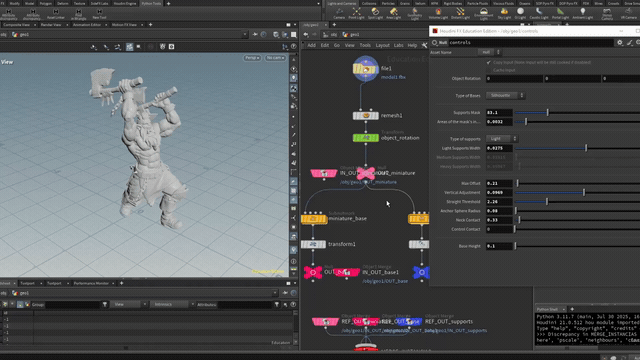The height and width of the screenshot is (360, 640).
Task: Click the Base Height value field
Action: pyautogui.click(x=499, y=246)
